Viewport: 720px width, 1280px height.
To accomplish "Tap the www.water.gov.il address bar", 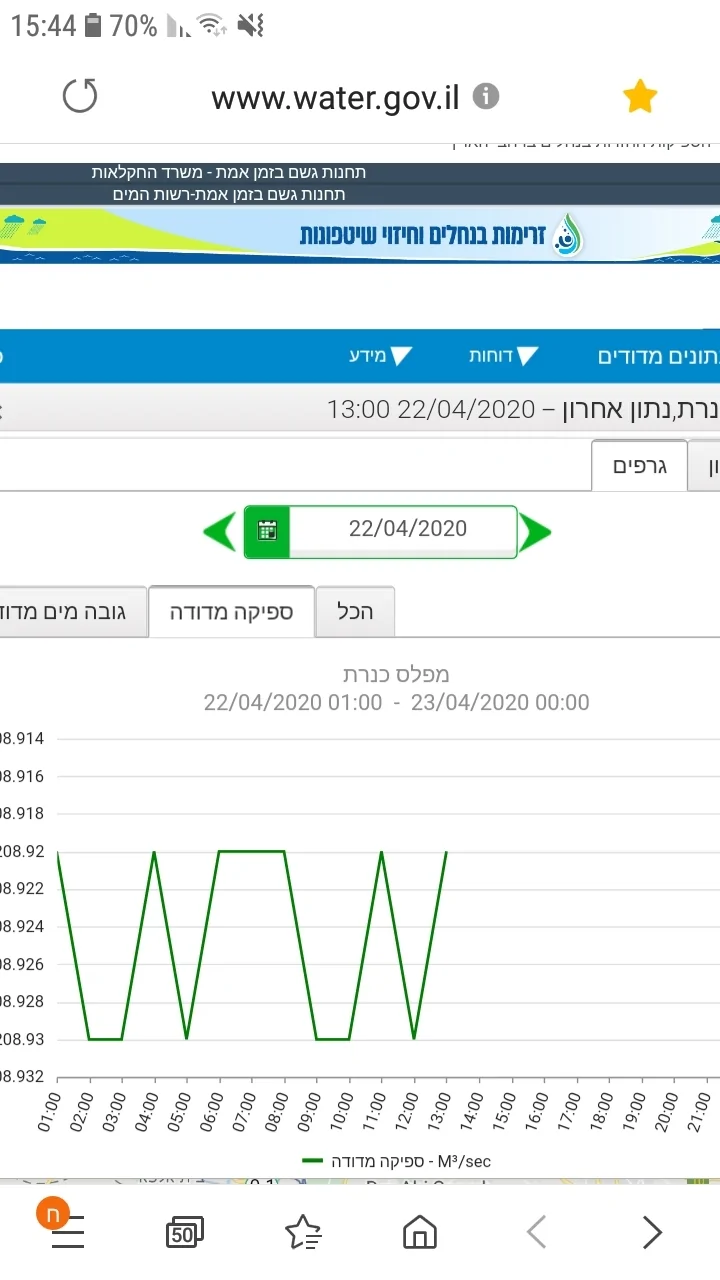I will pyautogui.click(x=335, y=97).
